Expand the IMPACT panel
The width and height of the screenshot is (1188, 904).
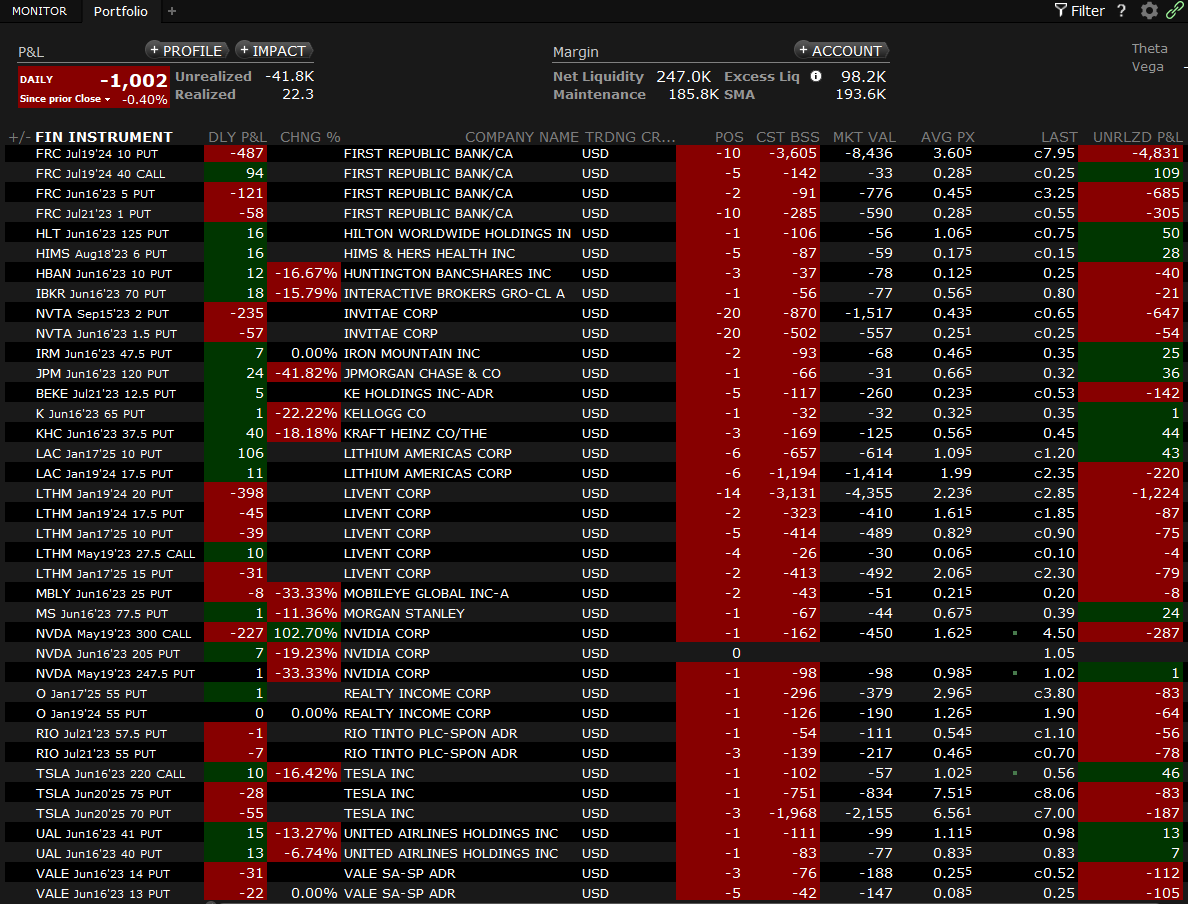[x=274, y=50]
